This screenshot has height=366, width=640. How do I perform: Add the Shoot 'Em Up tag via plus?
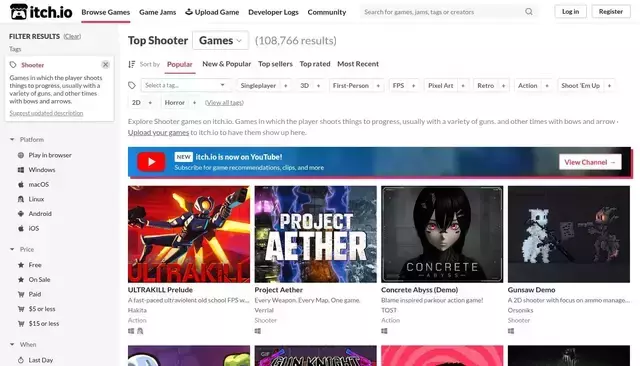[609, 85]
